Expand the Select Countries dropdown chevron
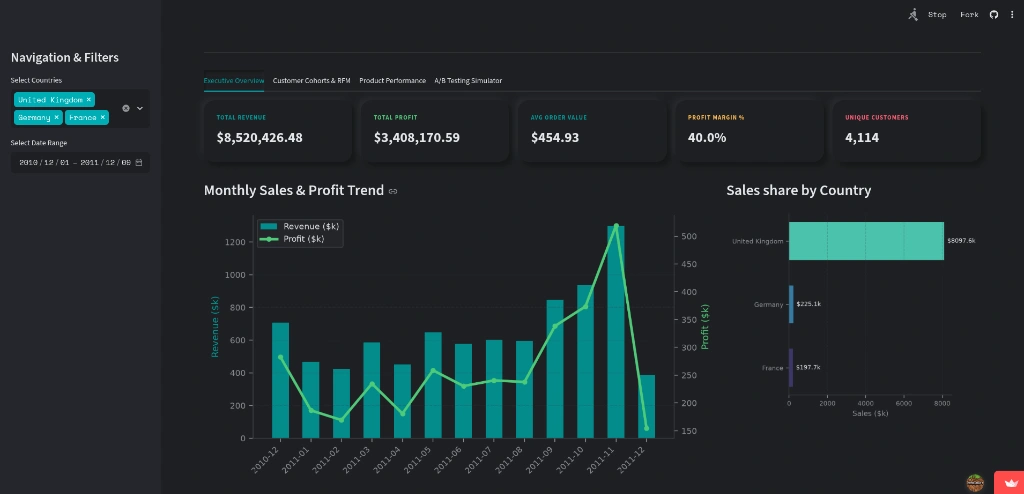This screenshot has width=1024, height=494. 140,108
